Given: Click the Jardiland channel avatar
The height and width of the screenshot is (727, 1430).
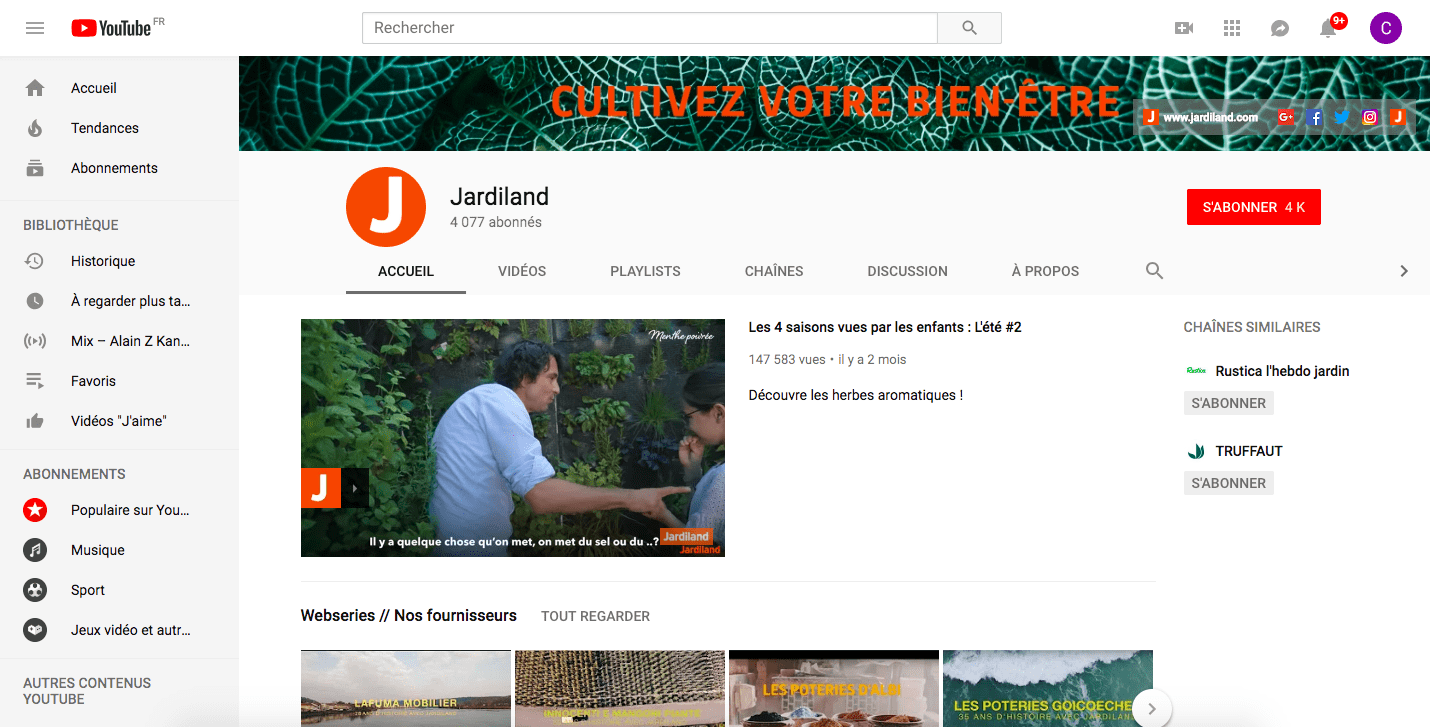Looking at the screenshot, I should pyautogui.click(x=386, y=207).
